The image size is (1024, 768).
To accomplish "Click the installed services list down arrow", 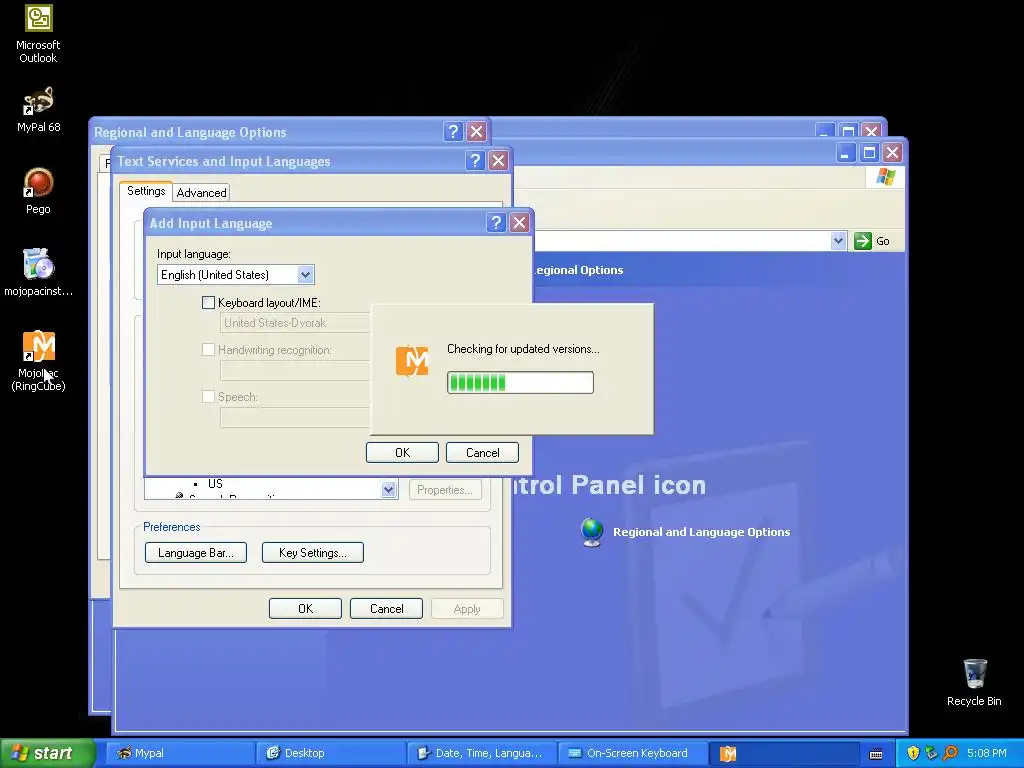I will pyautogui.click(x=389, y=489).
